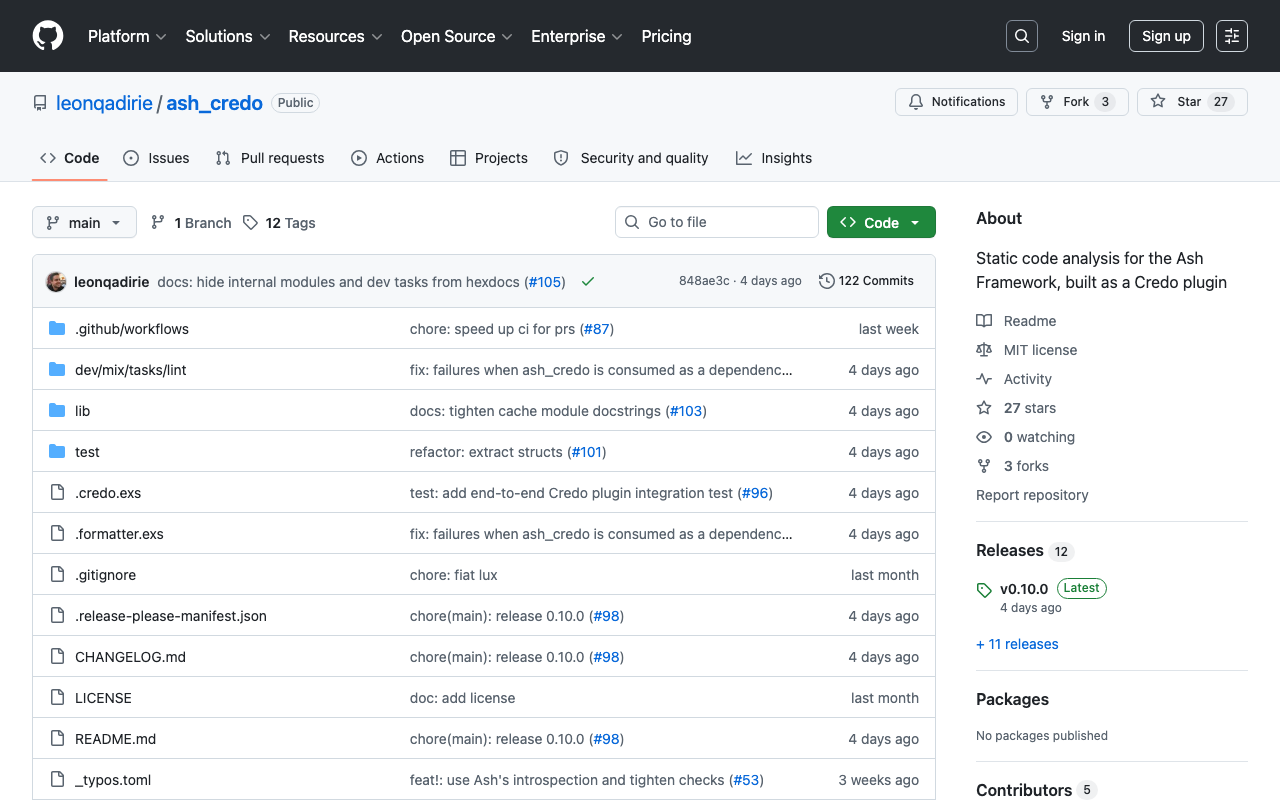Click the branch icon beside 1 Branch
The height and width of the screenshot is (800, 1280).
158,223
